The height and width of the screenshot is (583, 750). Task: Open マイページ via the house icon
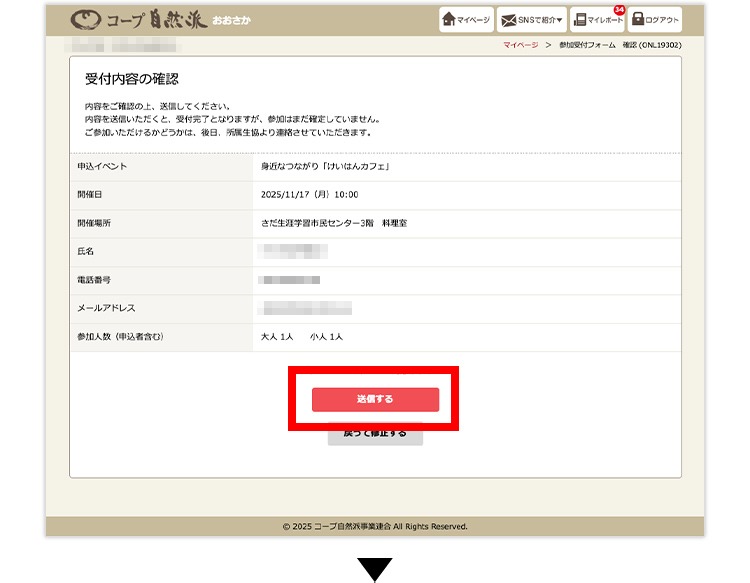(x=451, y=19)
